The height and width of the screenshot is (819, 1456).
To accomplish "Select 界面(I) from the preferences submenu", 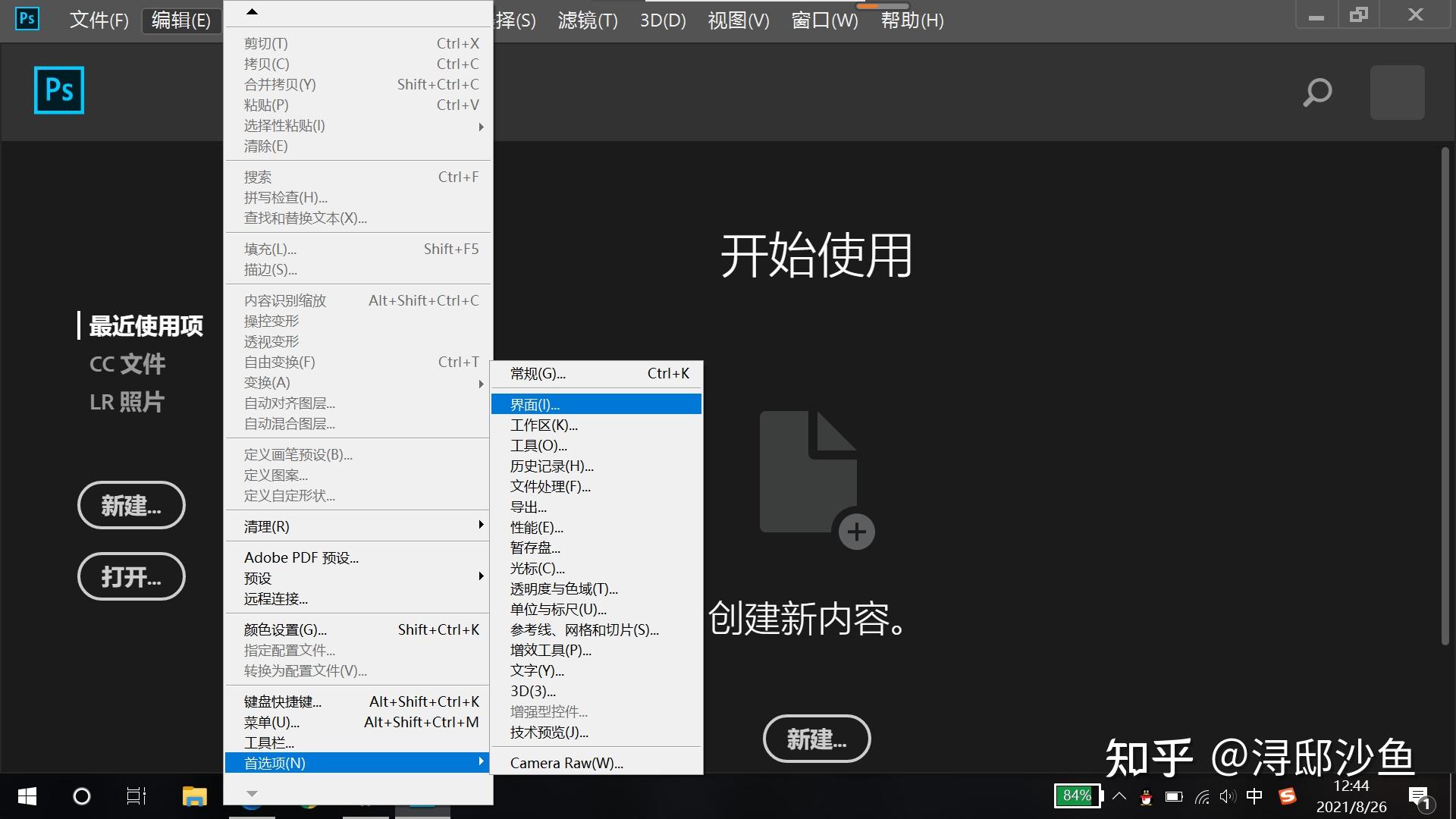I will coord(596,404).
